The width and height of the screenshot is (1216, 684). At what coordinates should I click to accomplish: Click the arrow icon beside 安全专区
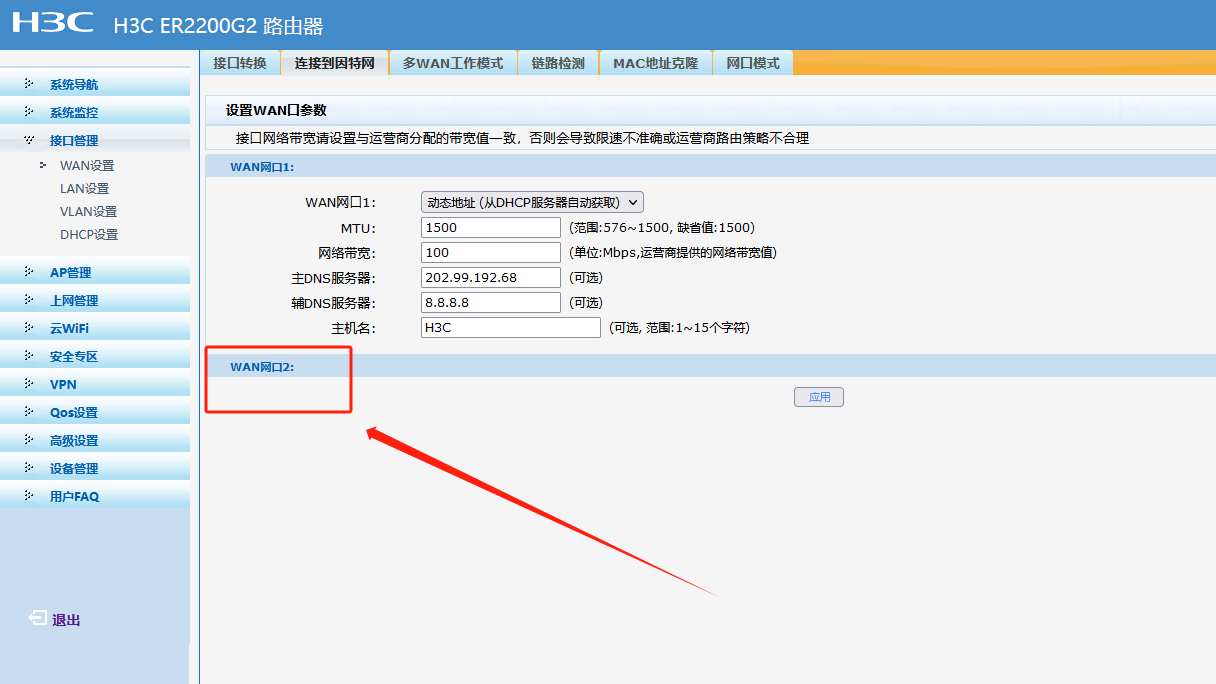click(29, 356)
